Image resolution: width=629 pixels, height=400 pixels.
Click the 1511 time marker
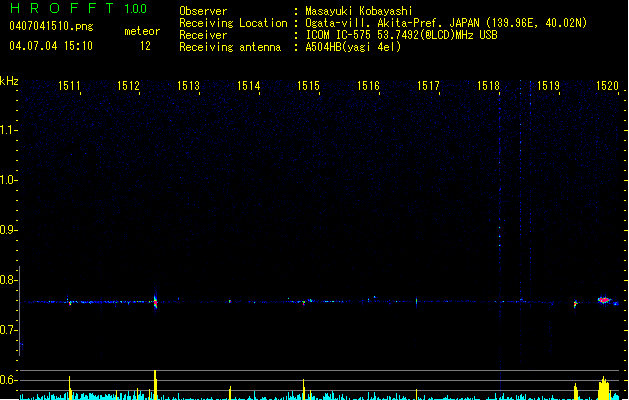[69, 86]
